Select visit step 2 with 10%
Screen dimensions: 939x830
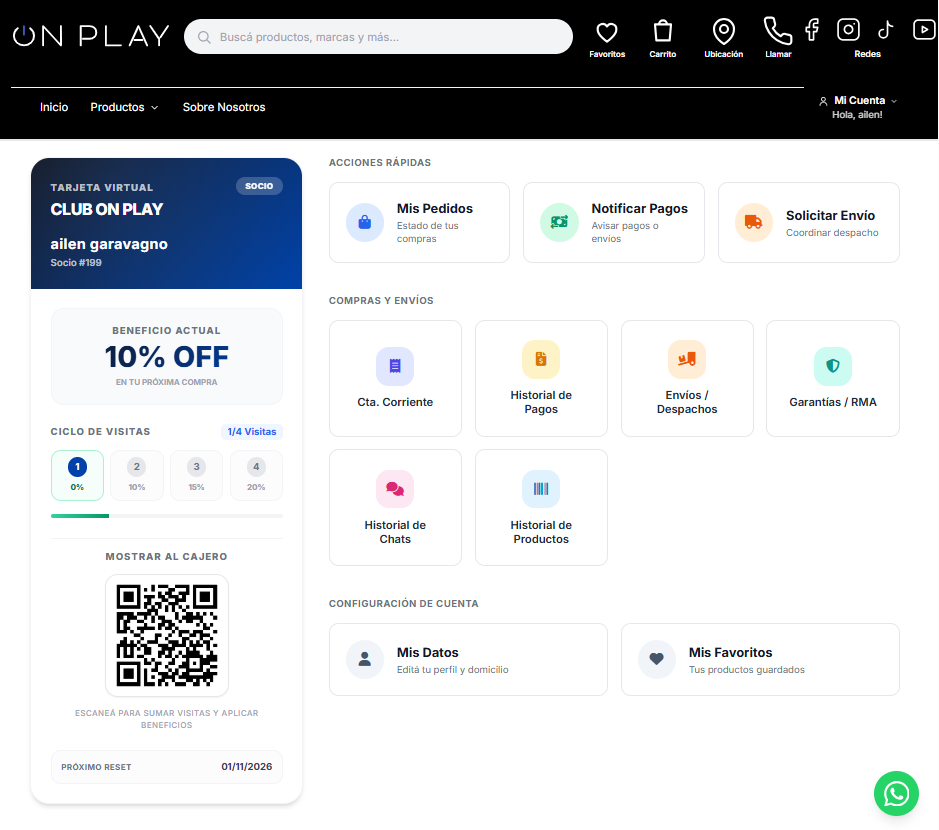coord(137,475)
